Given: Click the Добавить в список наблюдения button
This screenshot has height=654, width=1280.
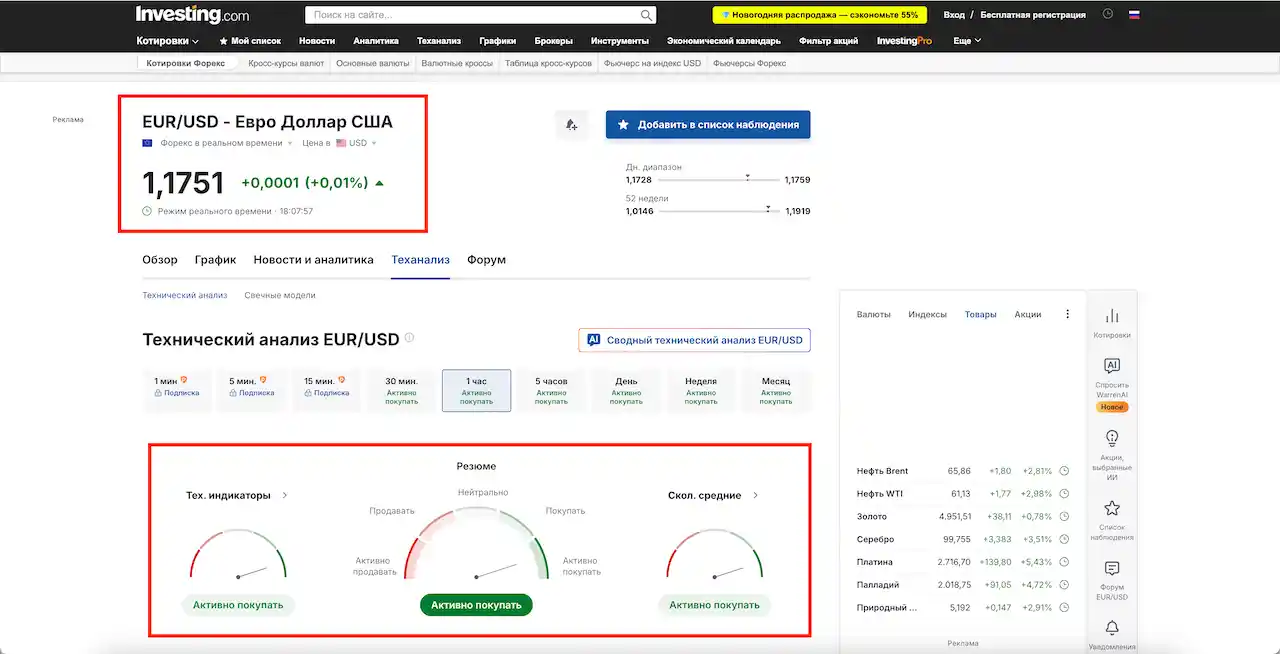Looking at the screenshot, I should (x=708, y=125).
